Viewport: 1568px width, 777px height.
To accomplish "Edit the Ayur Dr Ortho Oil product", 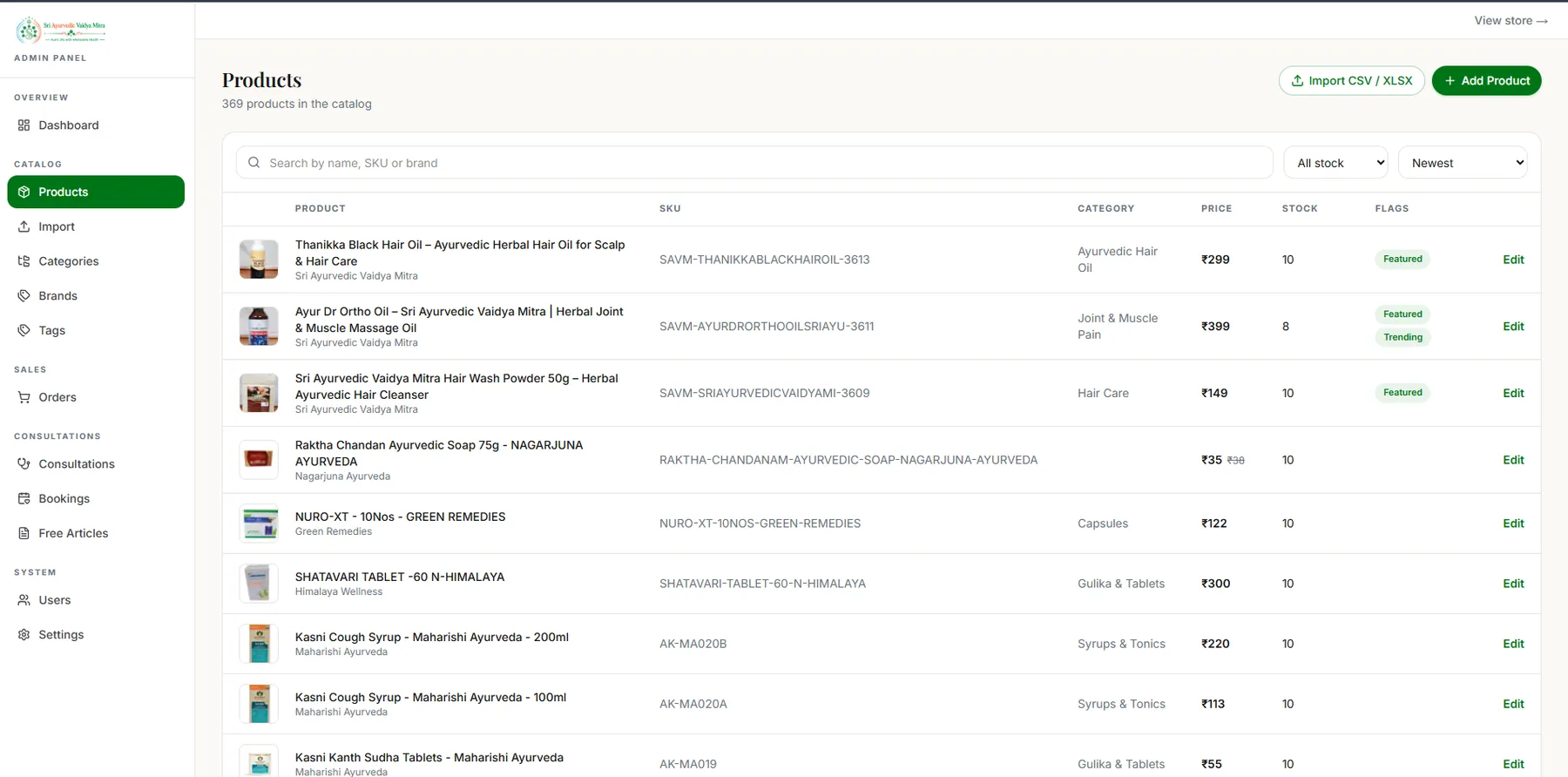I will (1513, 327).
